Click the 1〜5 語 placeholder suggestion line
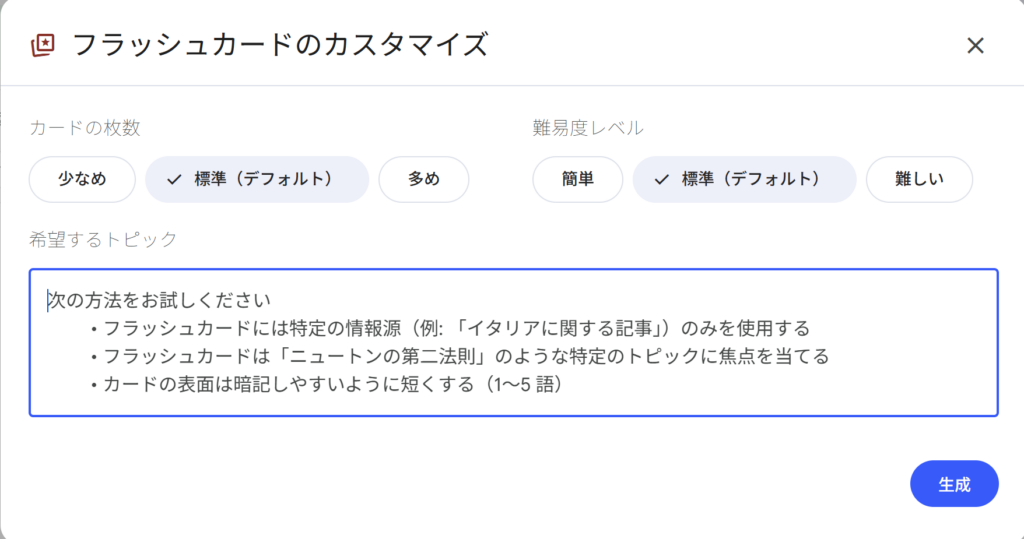The height and width of the screenshot is (539, 1024). (x=332, y=384)
